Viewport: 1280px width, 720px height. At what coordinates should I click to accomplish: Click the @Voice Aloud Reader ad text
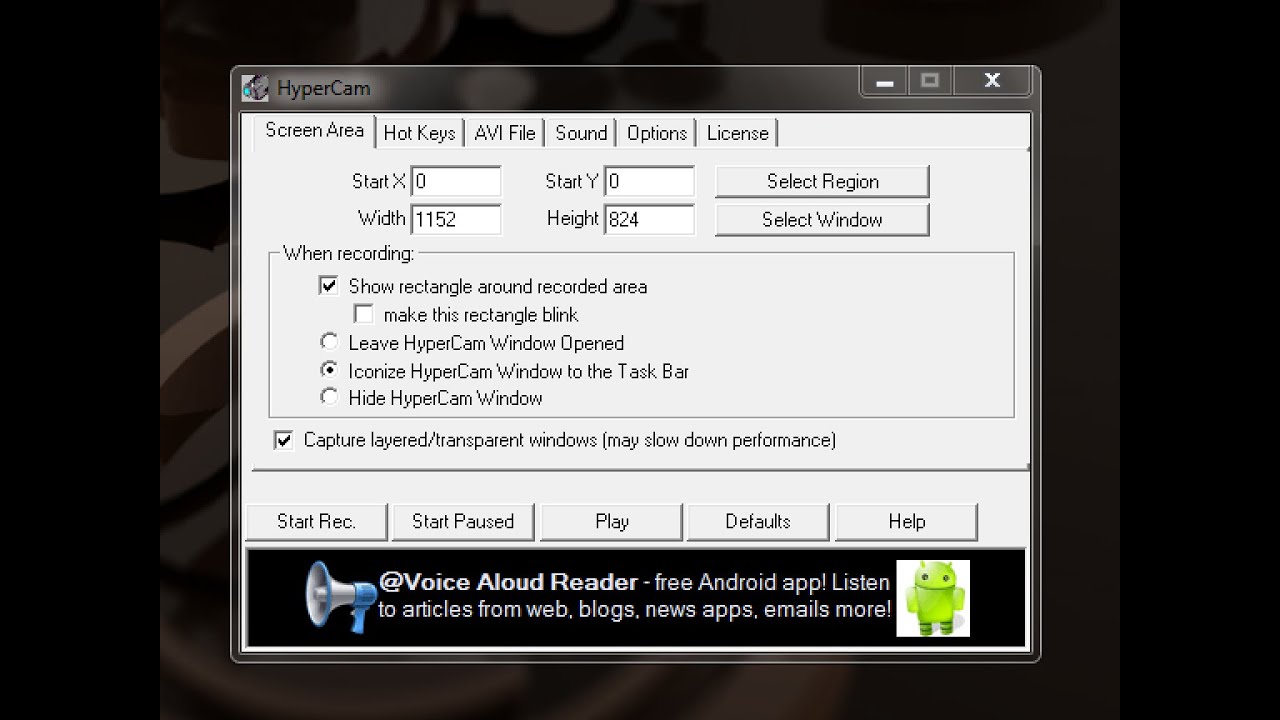click(634, 595)
